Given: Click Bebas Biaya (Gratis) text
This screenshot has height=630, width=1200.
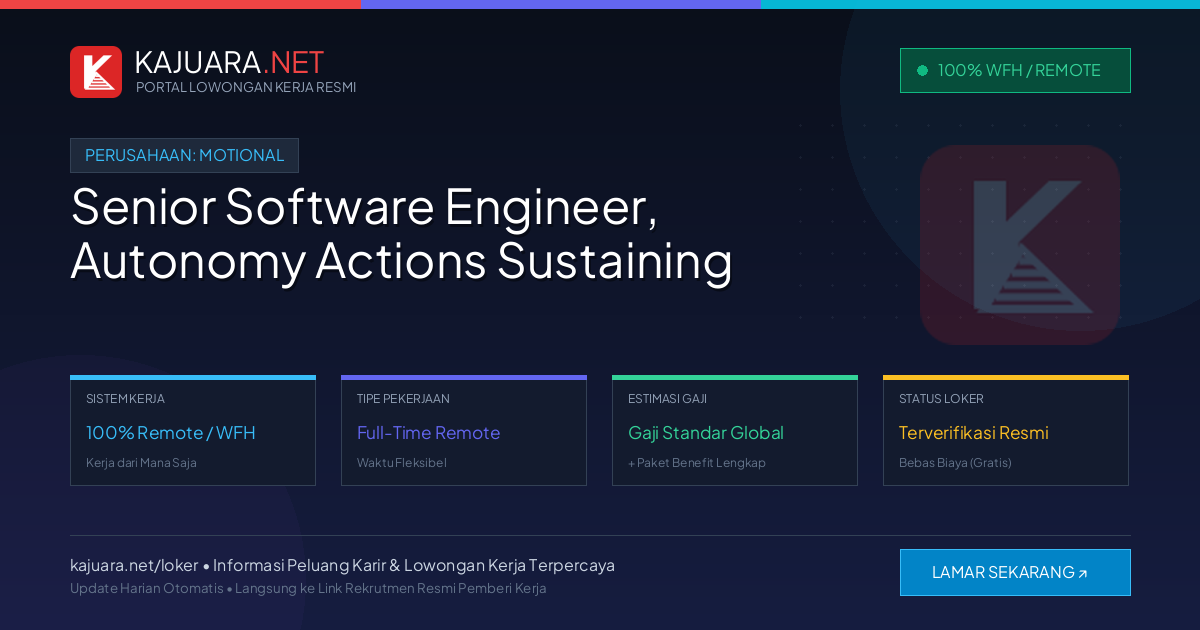Looking at the screenshot, I should (x=955, y=463).
